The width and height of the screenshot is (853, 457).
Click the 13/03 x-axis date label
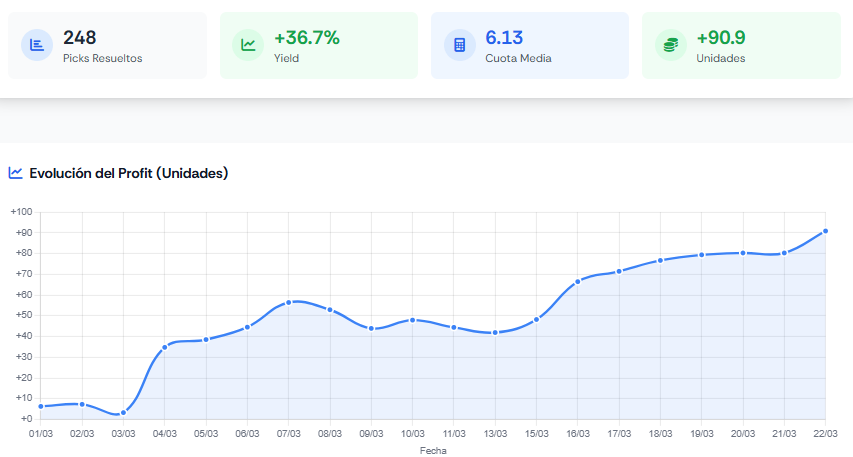(x=495, y=434)
